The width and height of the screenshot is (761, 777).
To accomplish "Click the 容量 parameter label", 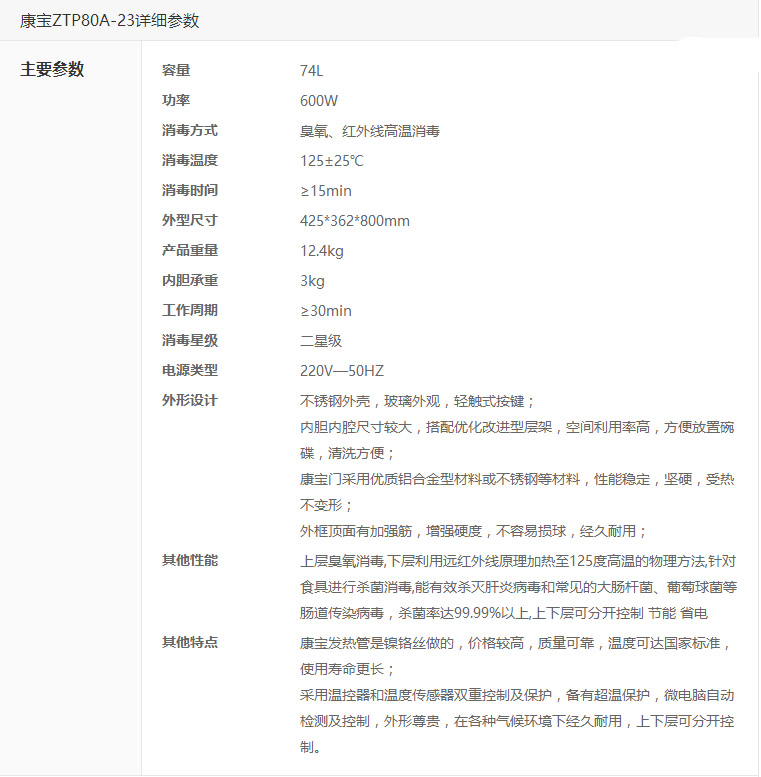I will pos(176,71).
